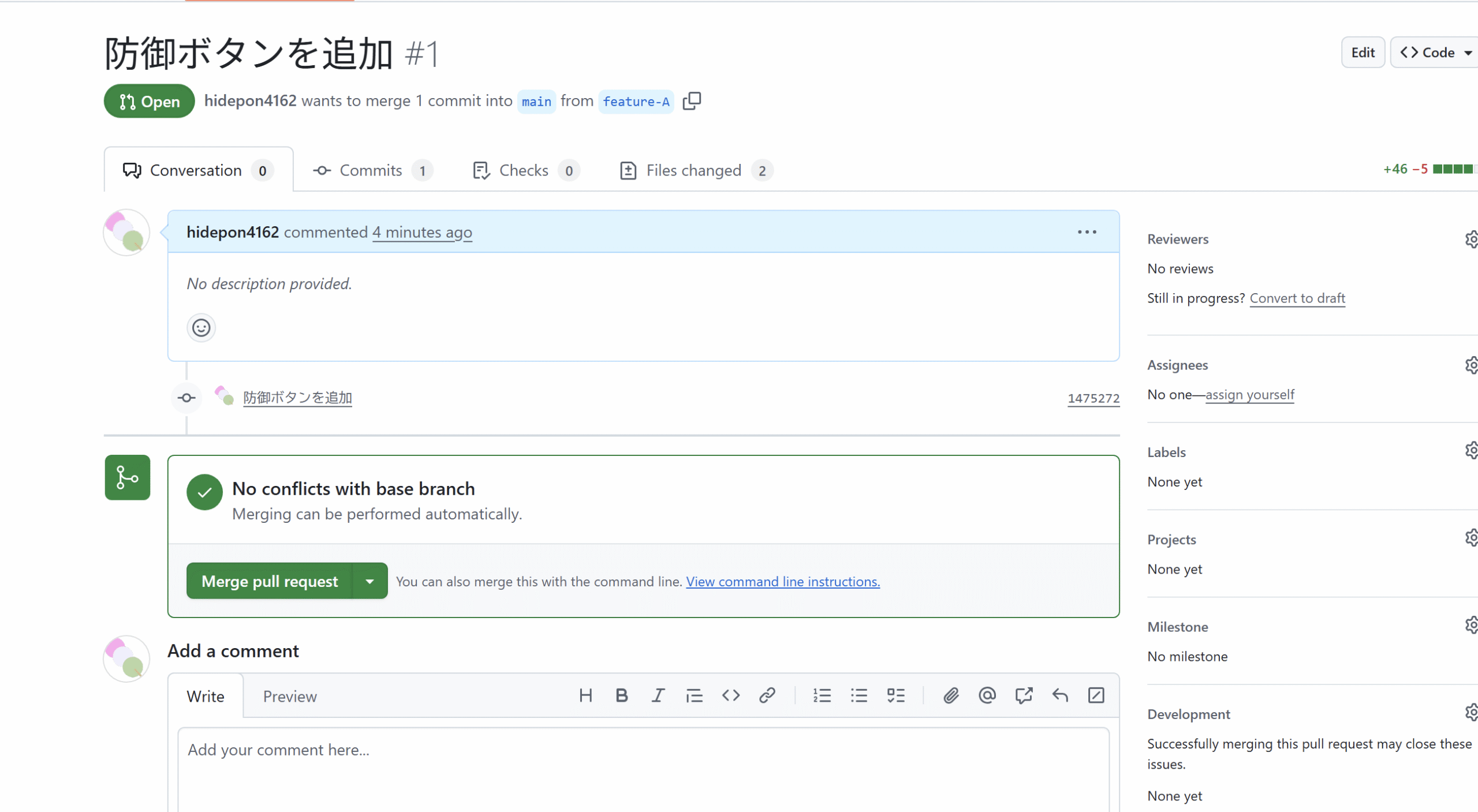The width and height of the screenshot is (1478, 812).
Task: Click inside the Add your comment text area
Action: (x=643, y=770)
